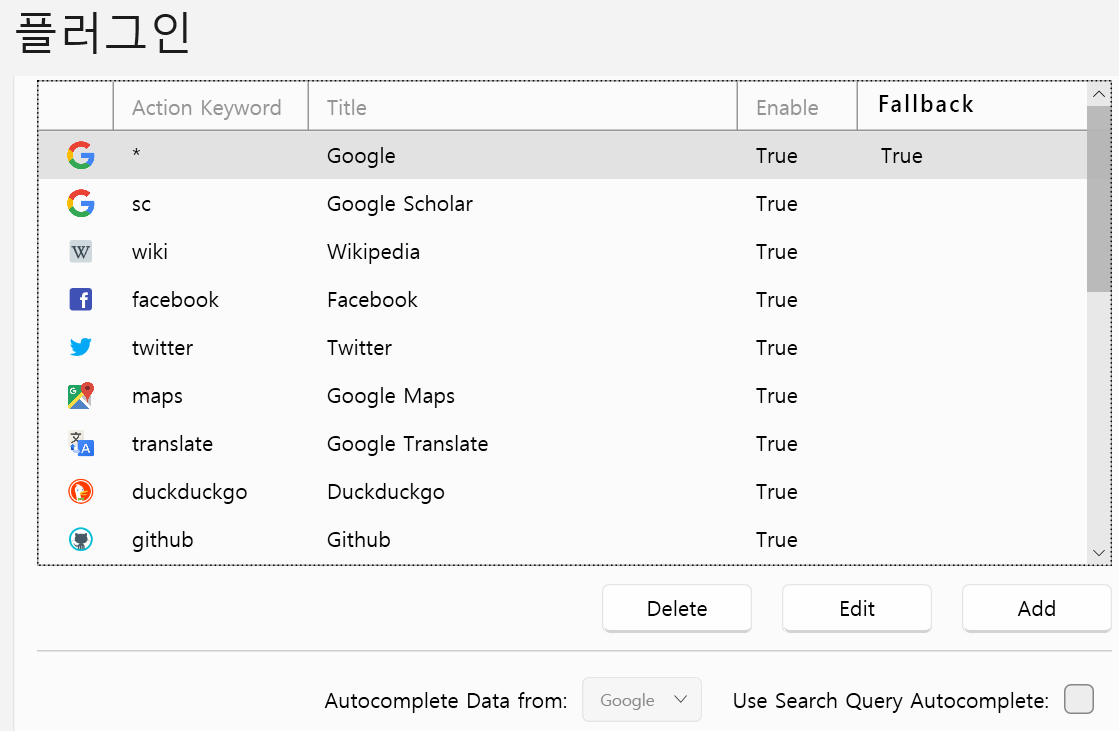Select the "Google Translate" title cell
The height and width of the screenshot is (731, 1119).
407,444
